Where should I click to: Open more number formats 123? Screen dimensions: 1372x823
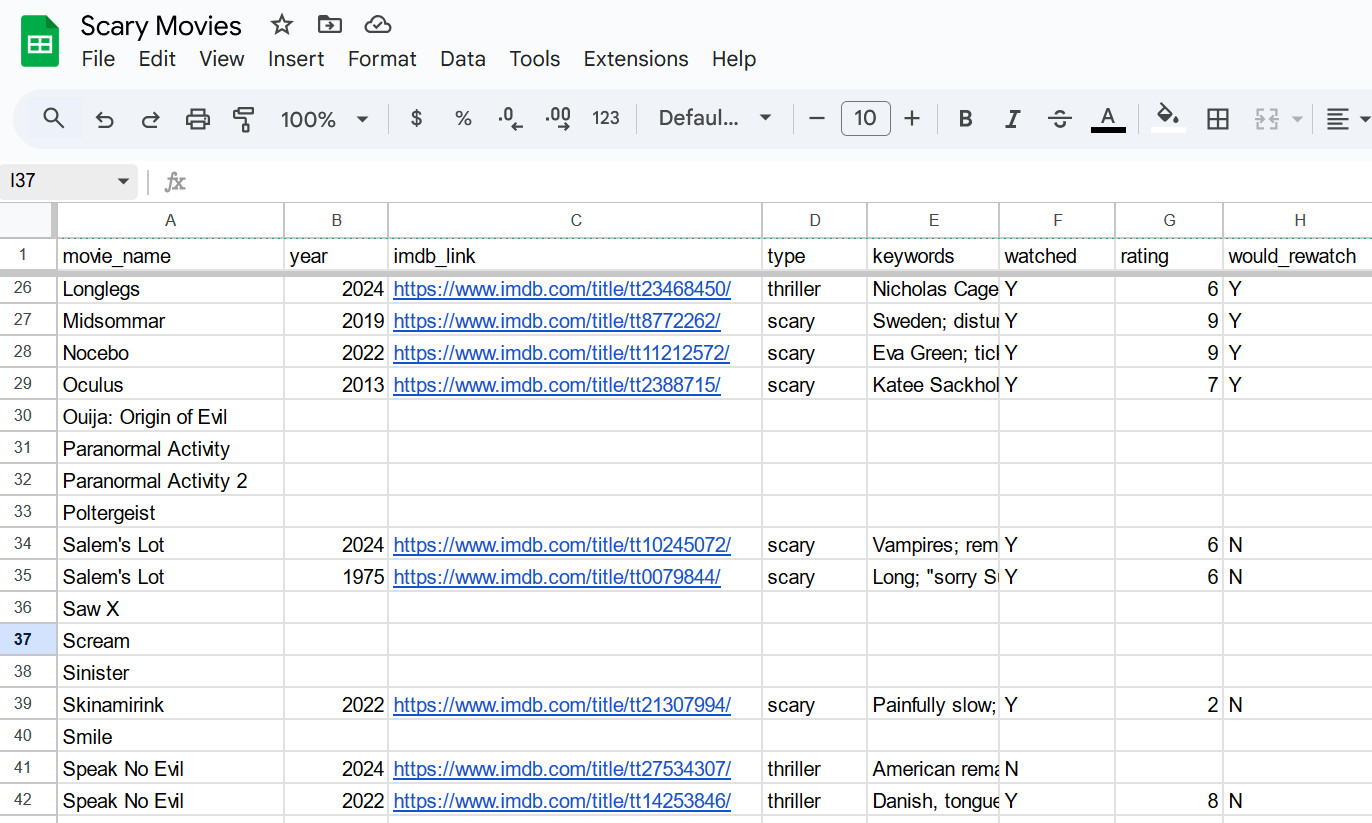click(x=606, y=119)
